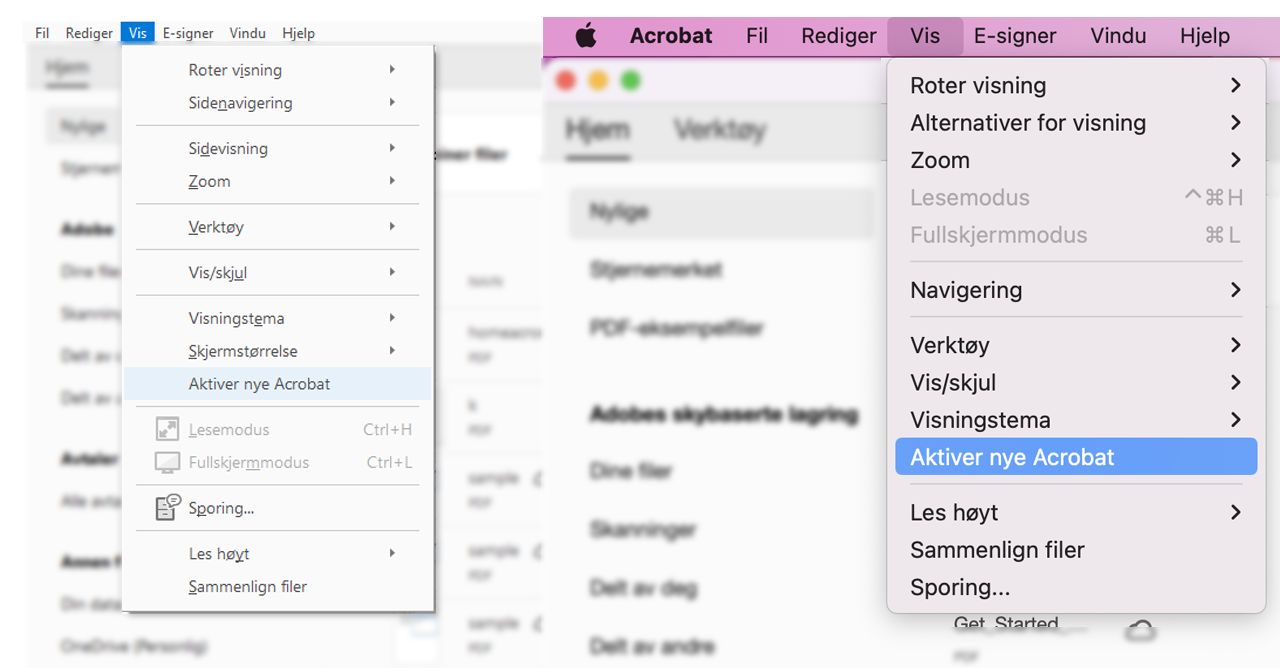Open Hjelp in the Windows menu bar

[298, 33]
